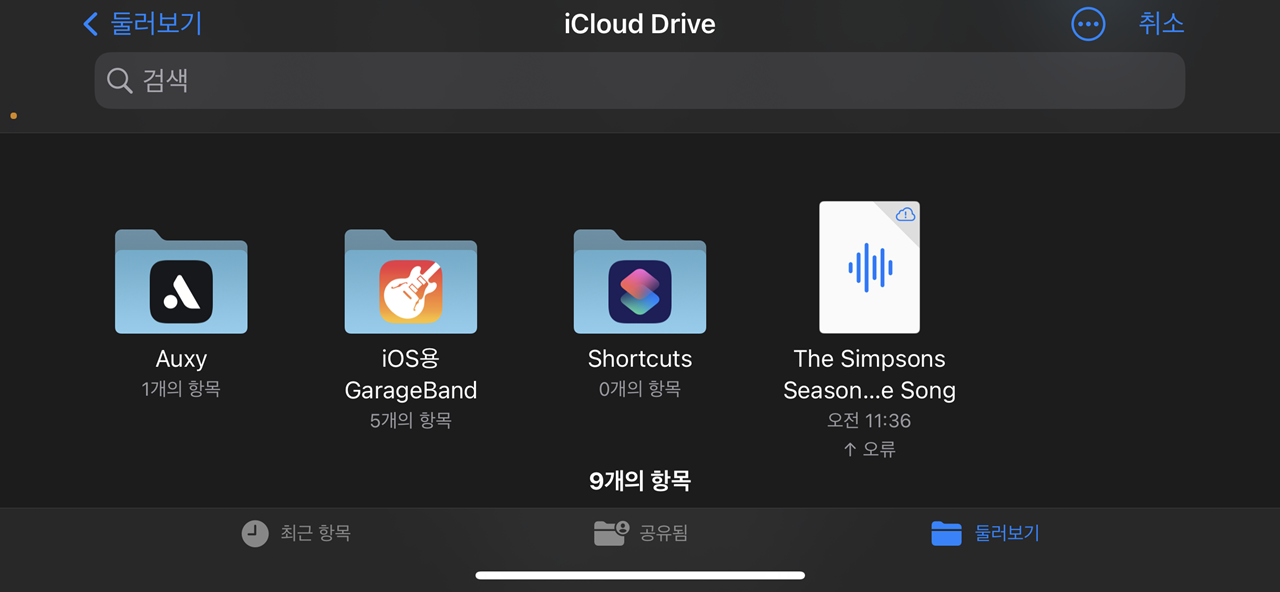Open the Shortcuts folder
Viewport: 1280px width, 592px height.
(x=640, y=281)
